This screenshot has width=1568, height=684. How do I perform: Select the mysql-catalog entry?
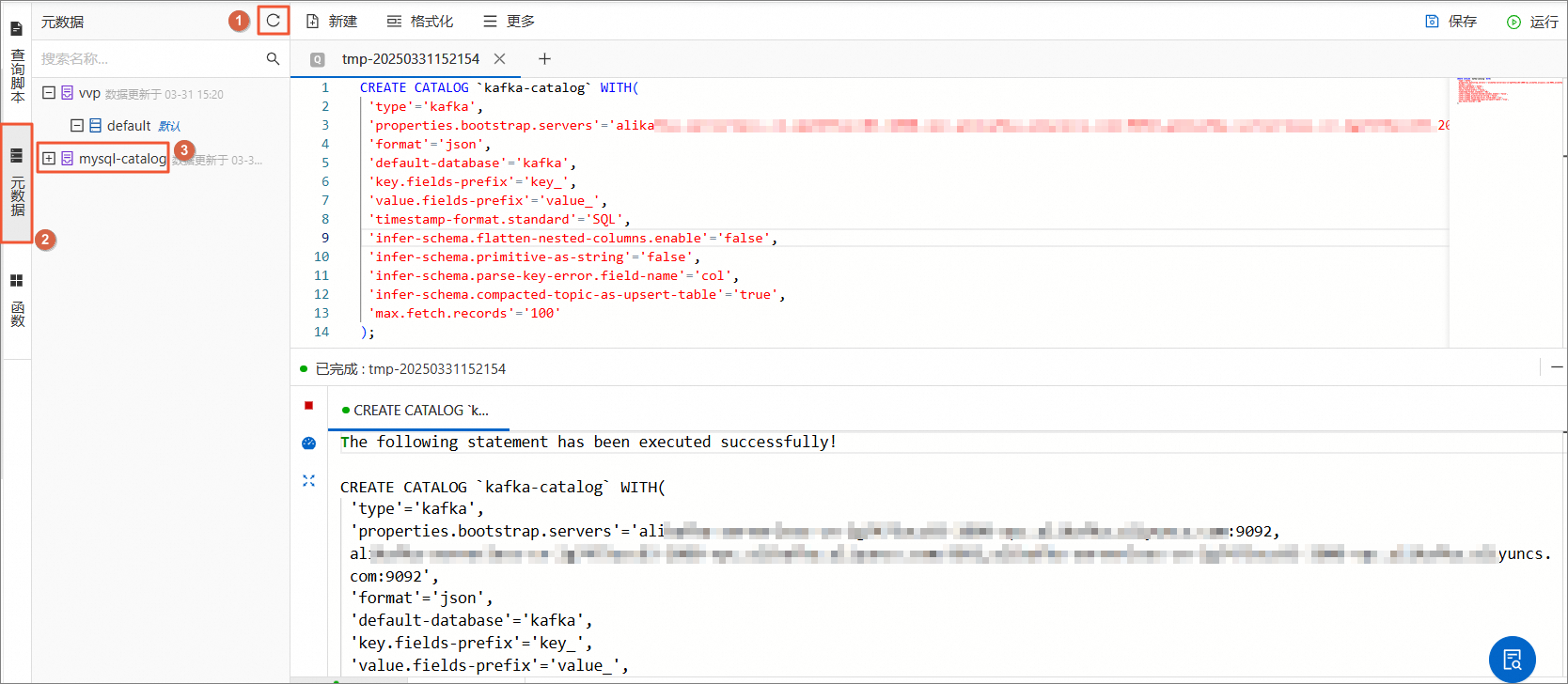pos(122,159)
